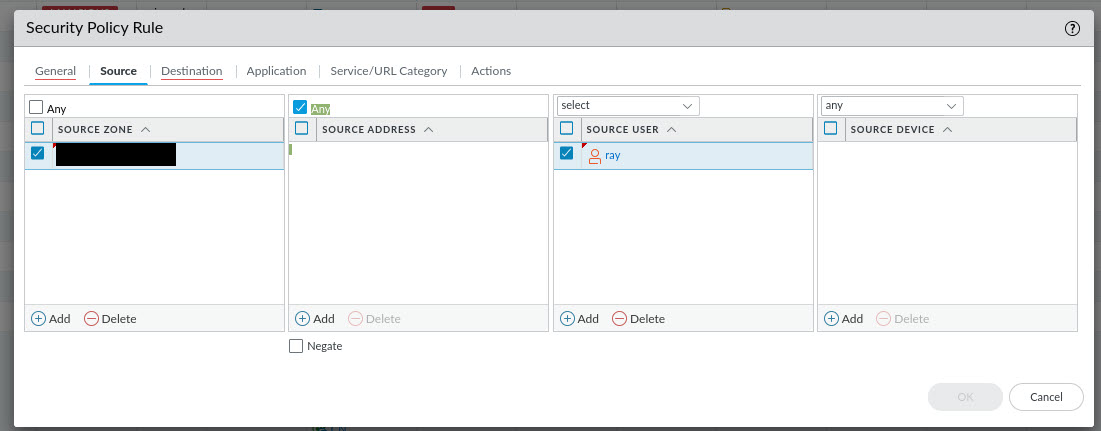The height and width of the screenshot is (431, 1101).
Task: Click the Cancel button
Action: pyautogui.click(x=1046, y=397)
